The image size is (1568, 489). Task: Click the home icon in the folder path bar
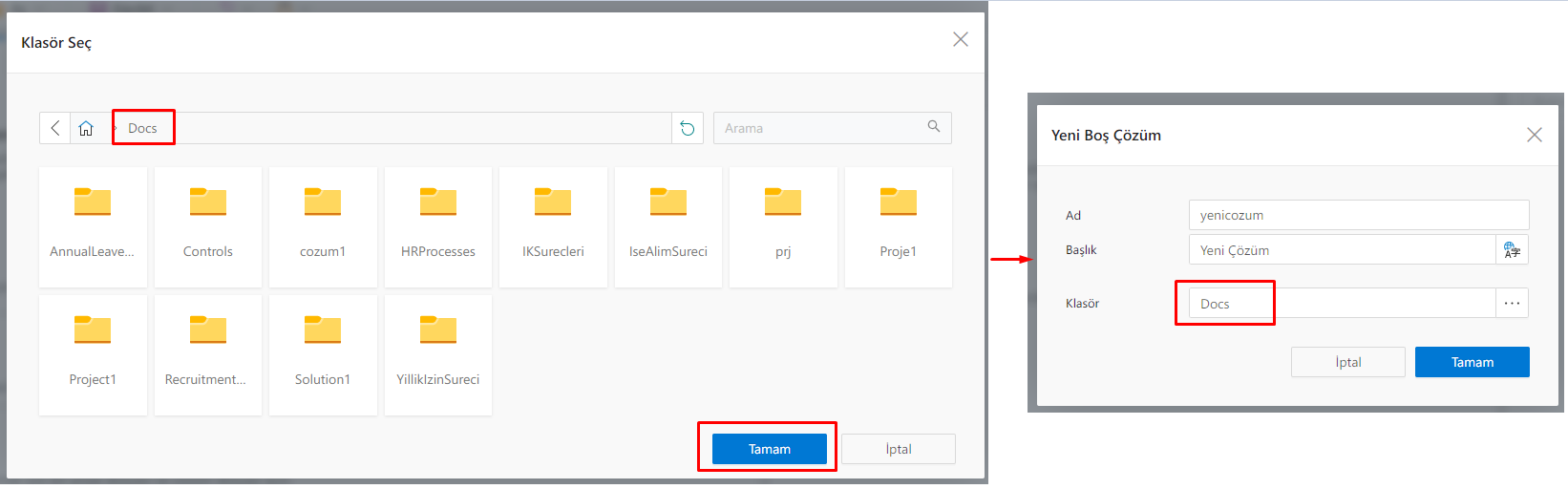(x=86, y=128)
